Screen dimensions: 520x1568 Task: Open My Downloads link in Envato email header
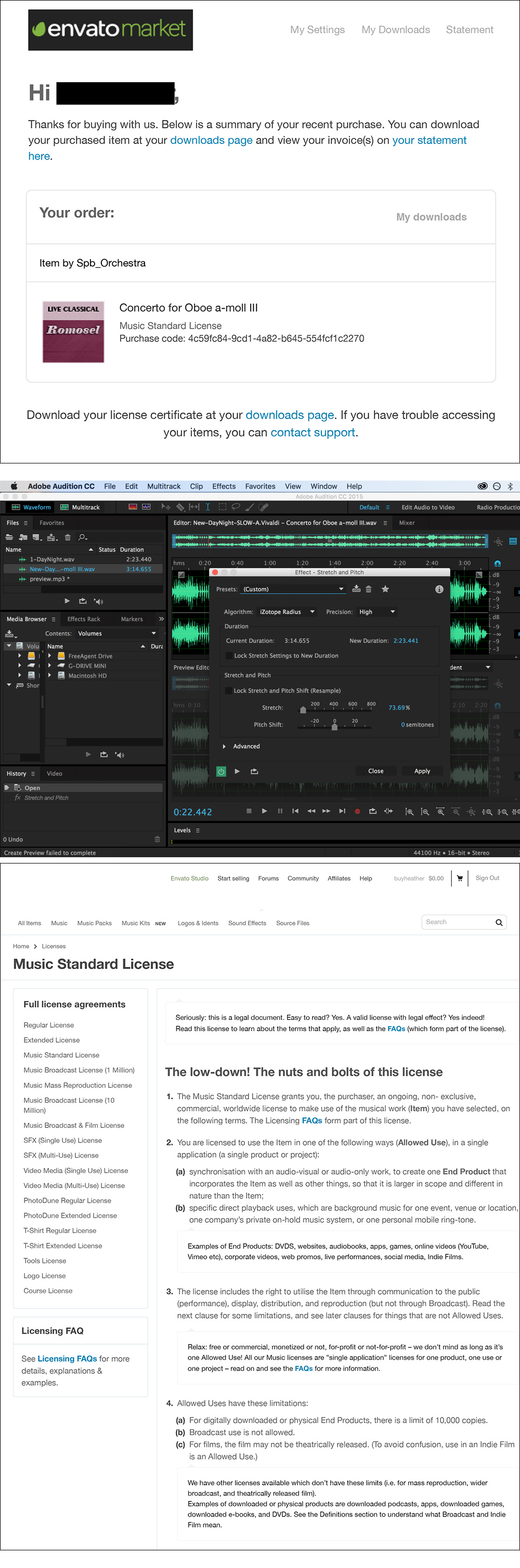(x=396, y=30)
